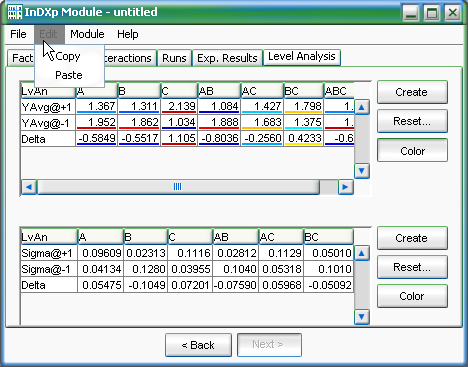The image size is (468, 367).
Task: Open the File menu
Action: (x=18, y=34)
